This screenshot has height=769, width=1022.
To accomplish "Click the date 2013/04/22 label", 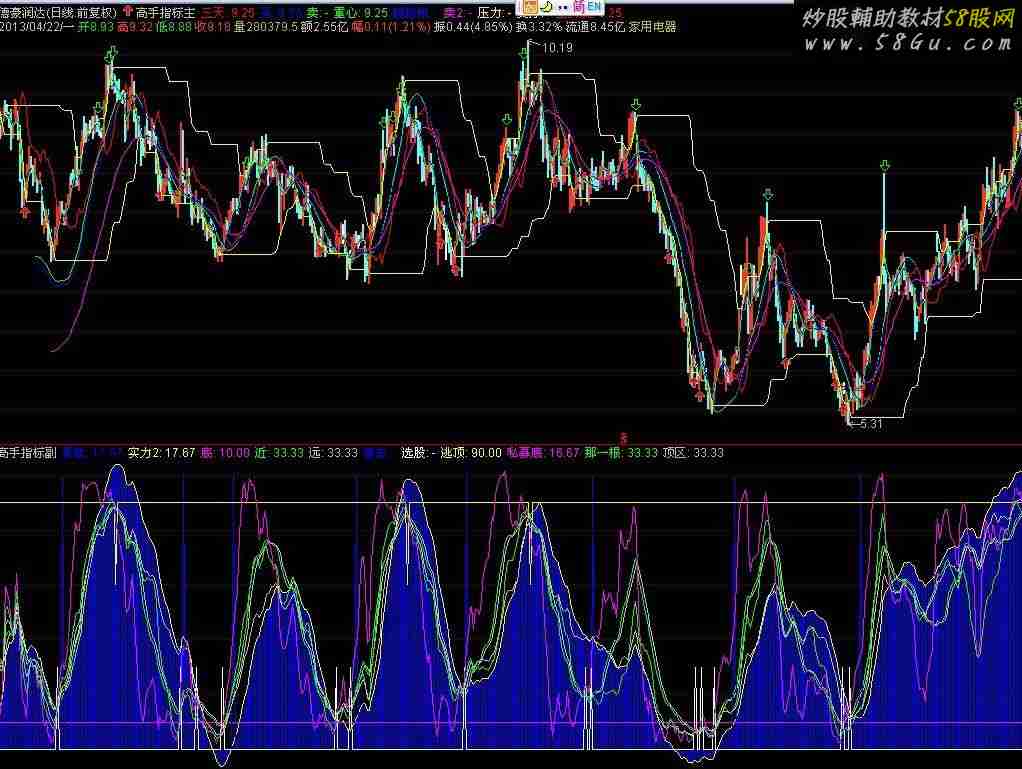I will click(30, 27).
